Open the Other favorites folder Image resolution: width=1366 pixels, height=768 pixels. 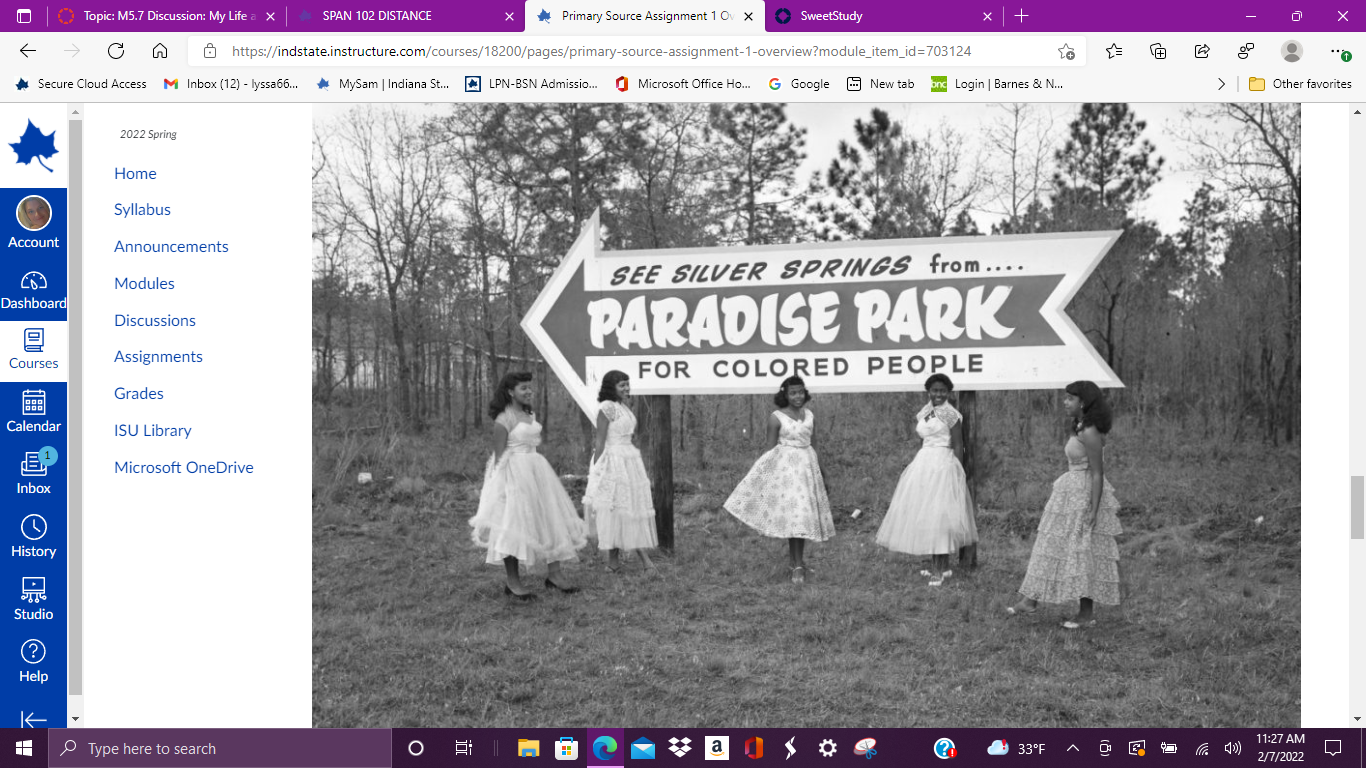[x=1300, y=84]
